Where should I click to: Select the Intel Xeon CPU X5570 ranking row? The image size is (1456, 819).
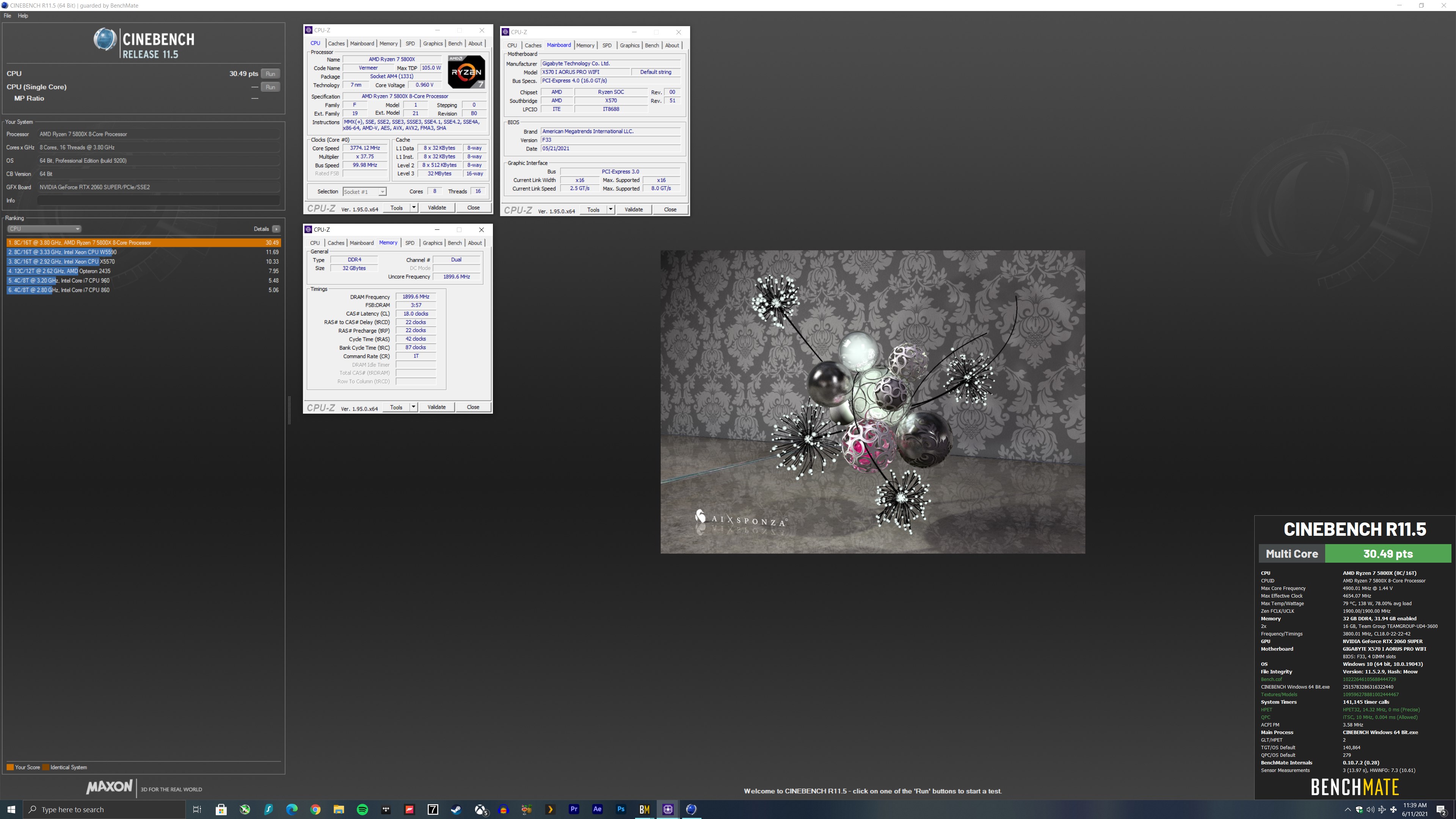(144, 262)
